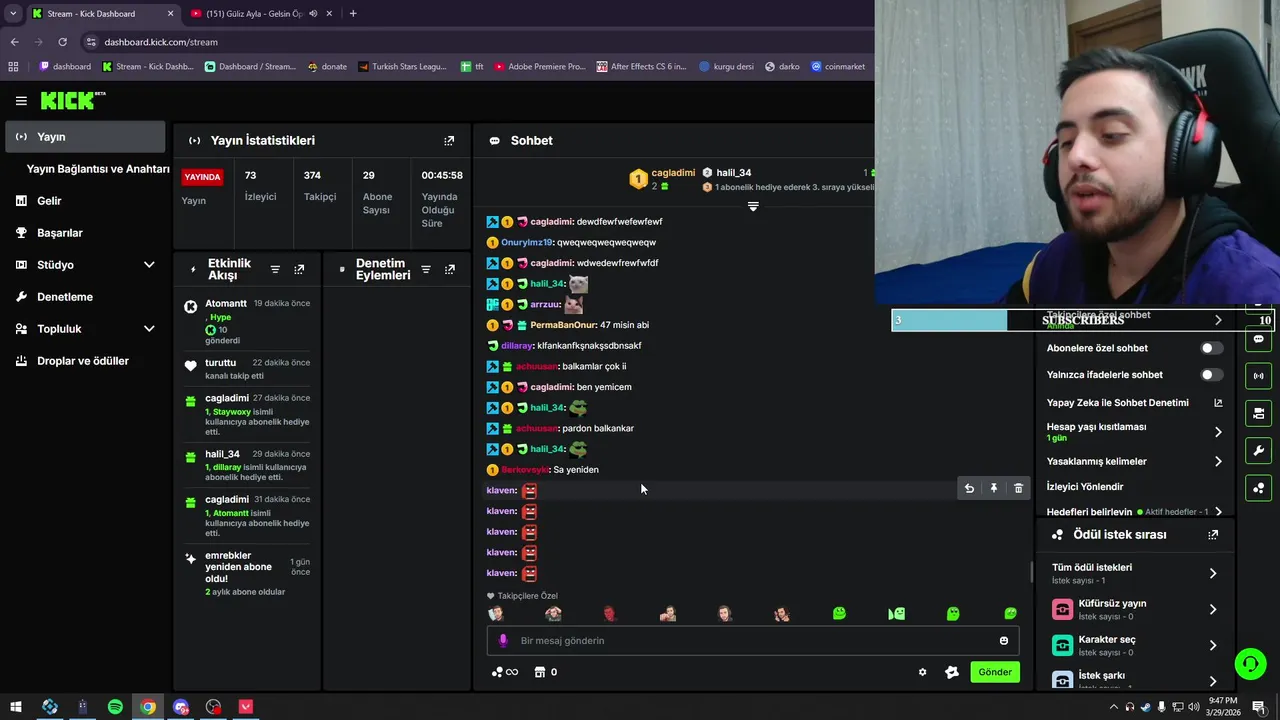This screenshot has height=720, width=1280.
Task: Open Denetleme in the sidebar
Action: 85,297
